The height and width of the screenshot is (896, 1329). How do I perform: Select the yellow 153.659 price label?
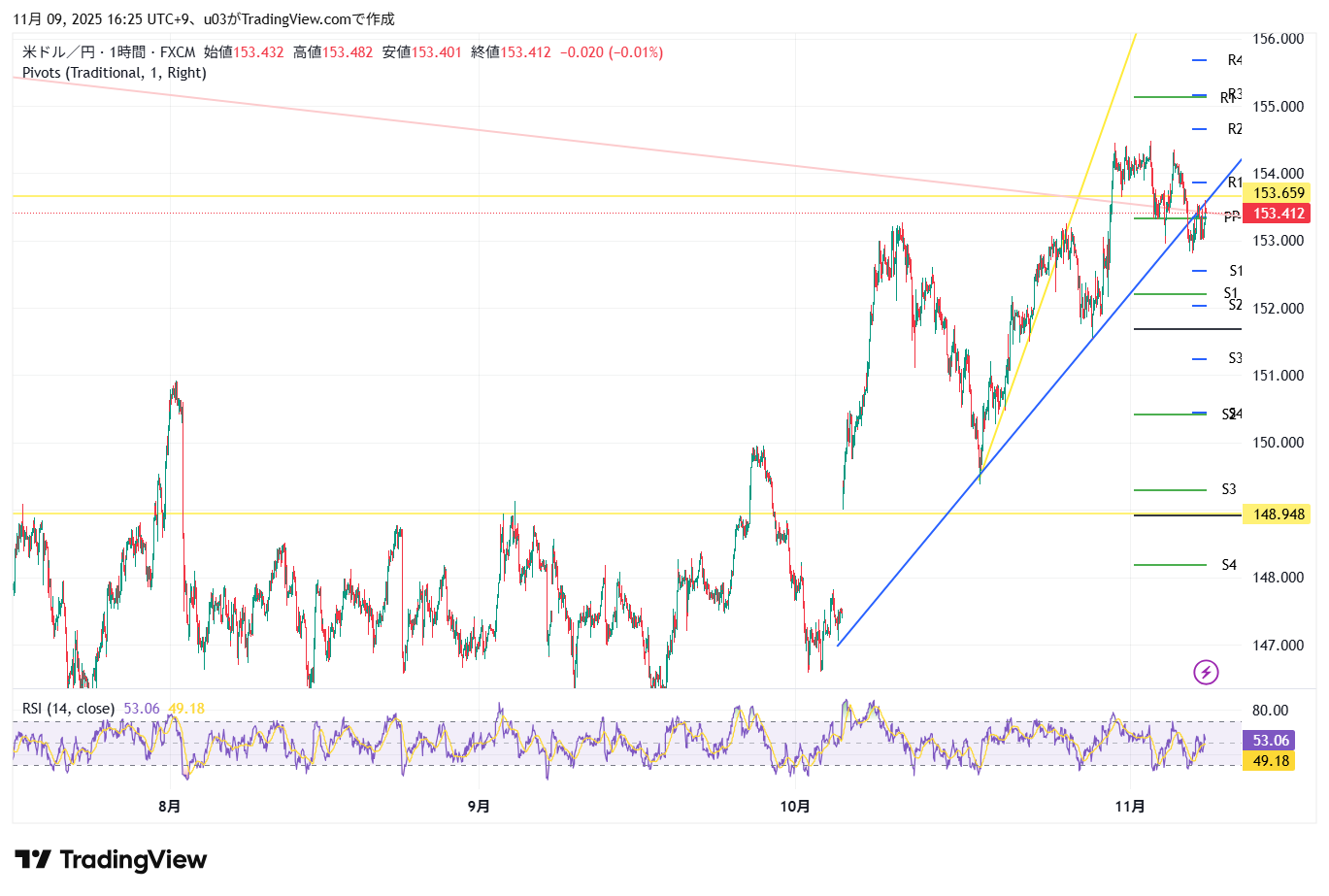pos(1278,193)
